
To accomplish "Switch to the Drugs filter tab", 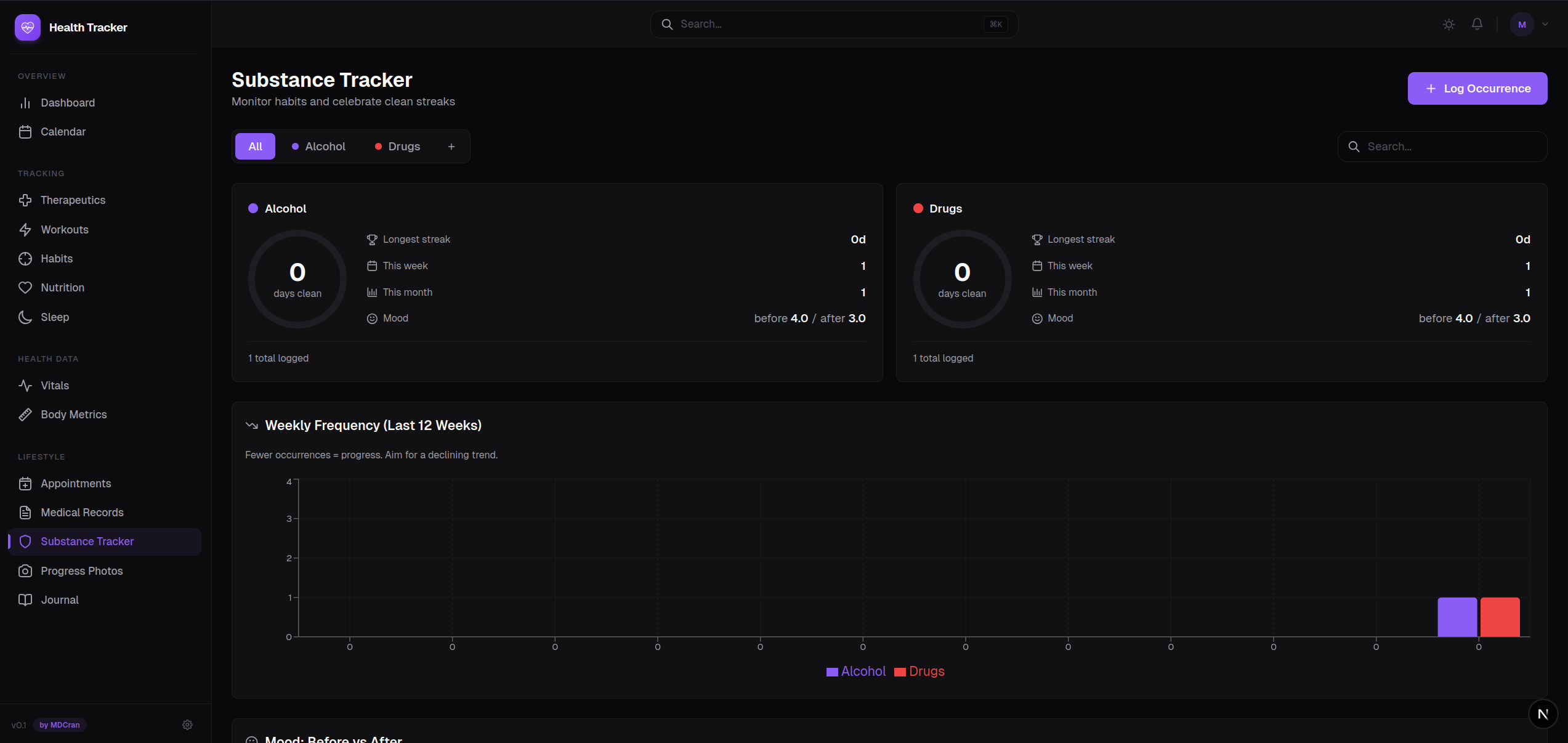I will click(397, 147).
